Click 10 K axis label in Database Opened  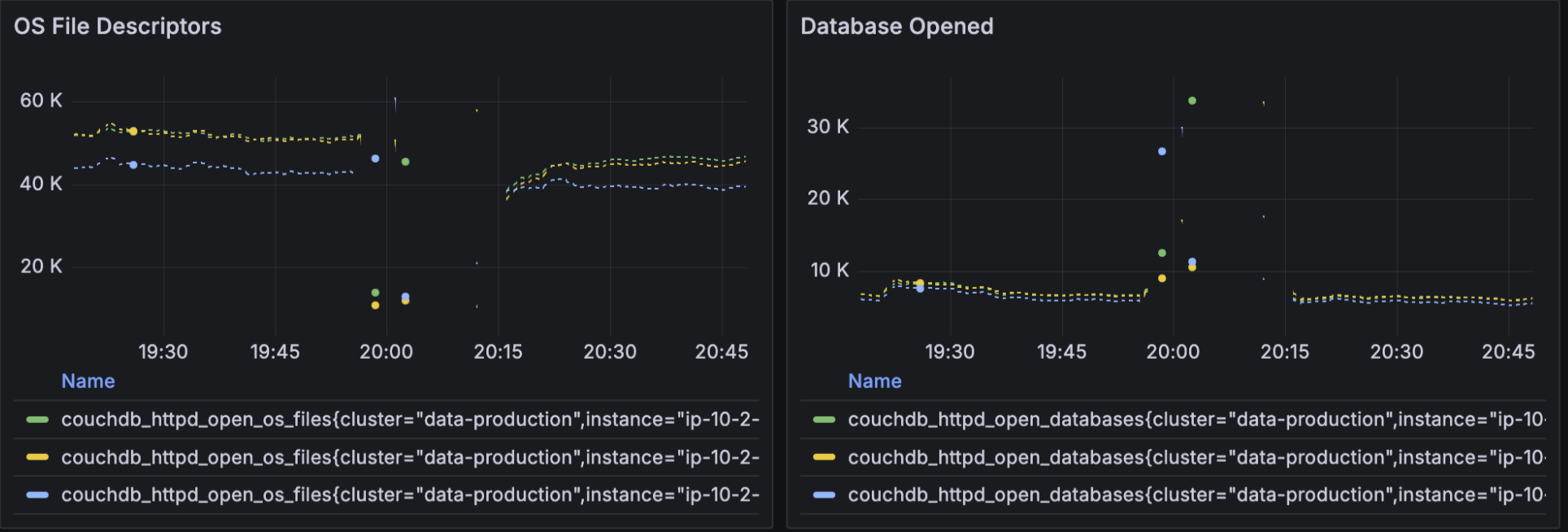pos(830,270)
